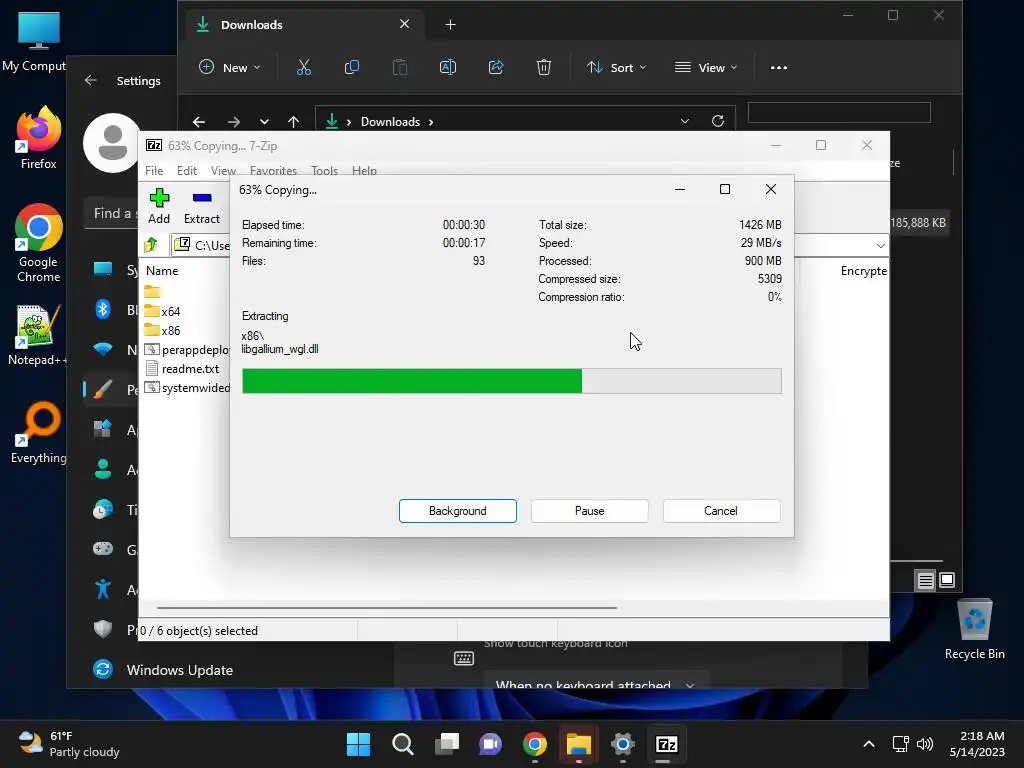
Task: Go back with the Settings arrow
Action: [91, 80]
